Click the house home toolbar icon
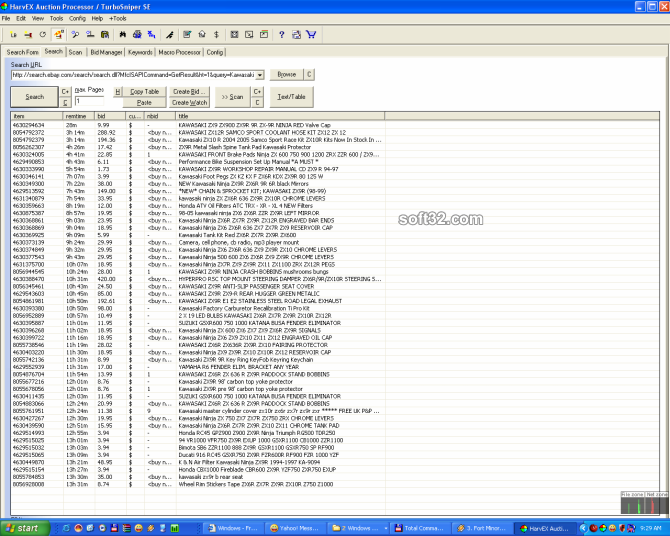Image resolution: width=670 pixels, height=536 pixels. pyautogui.click(x=202, y=35)
